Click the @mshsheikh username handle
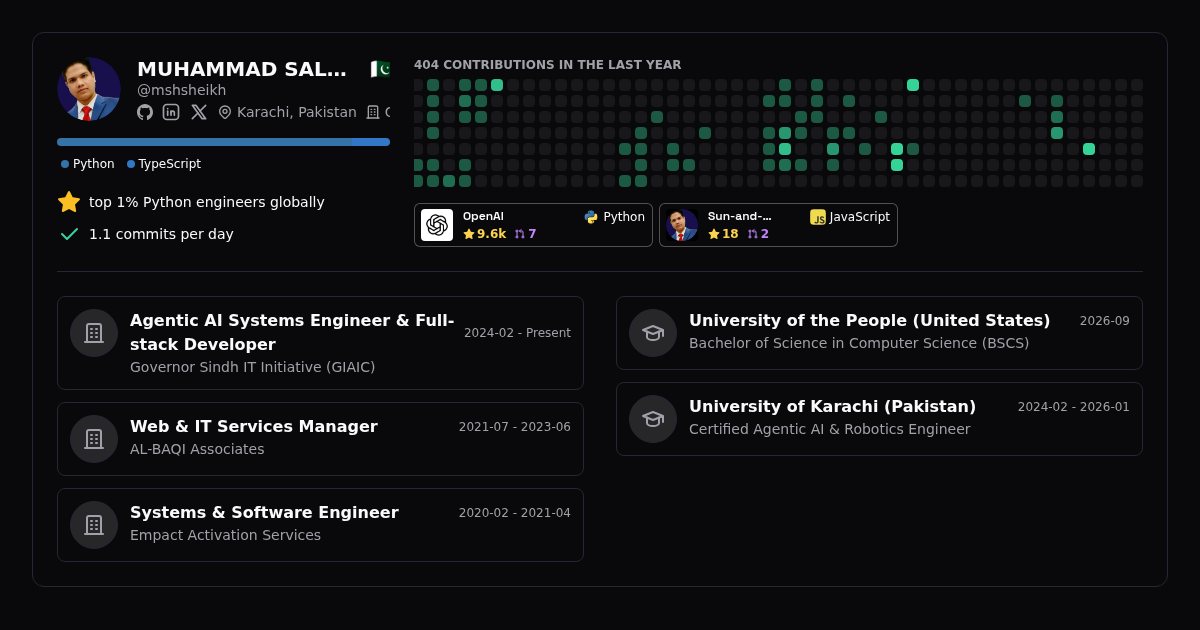Screen dimensions: 1200x630 point(182,90)
